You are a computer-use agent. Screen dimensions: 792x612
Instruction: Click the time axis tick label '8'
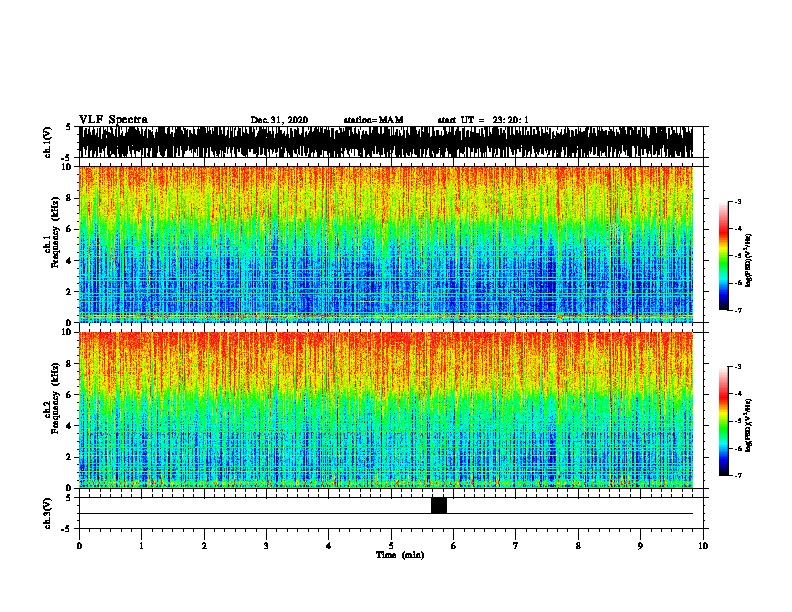coord(578,546)
